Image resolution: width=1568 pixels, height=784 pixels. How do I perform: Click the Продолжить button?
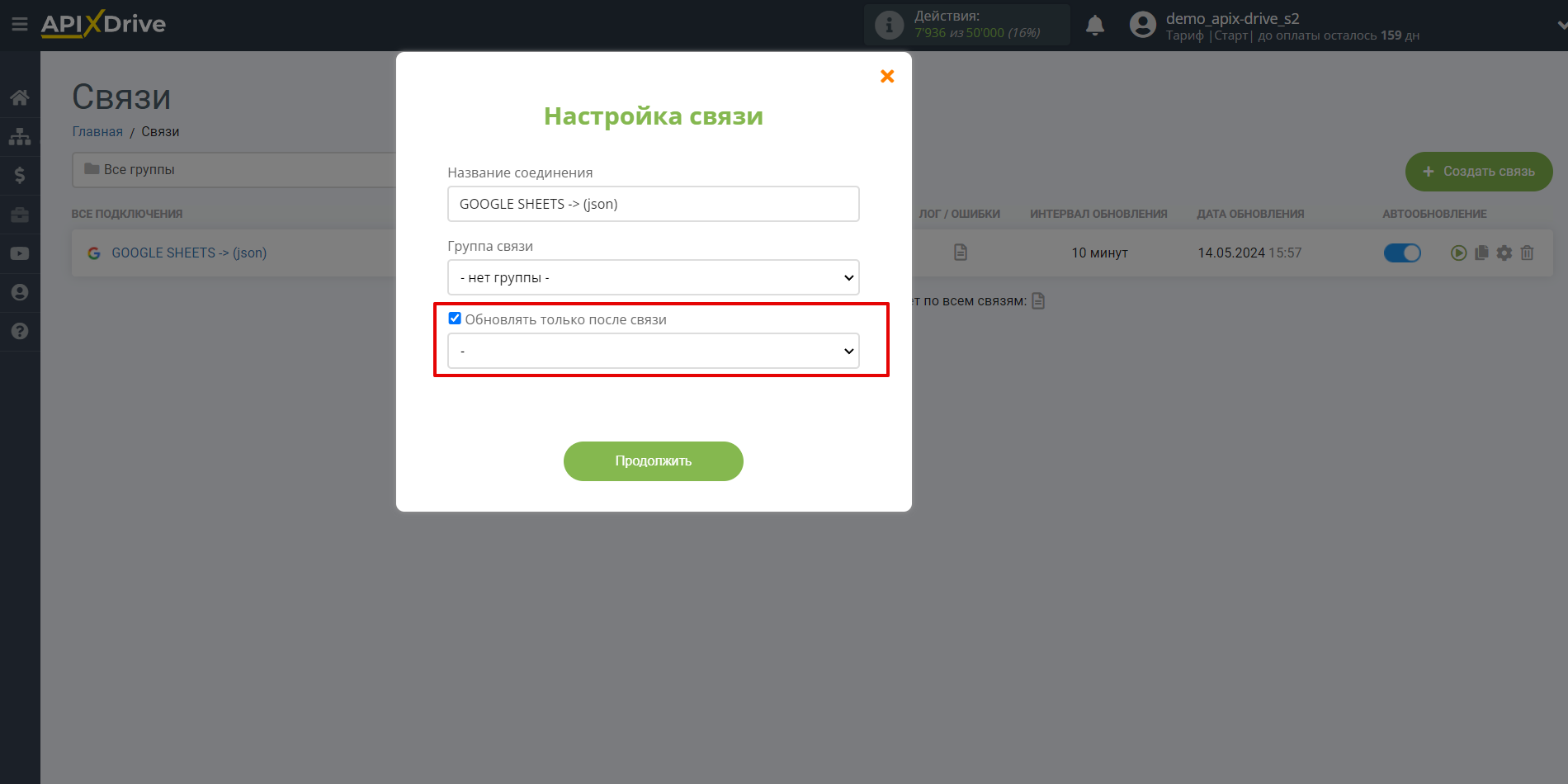[x=653, y=460]
